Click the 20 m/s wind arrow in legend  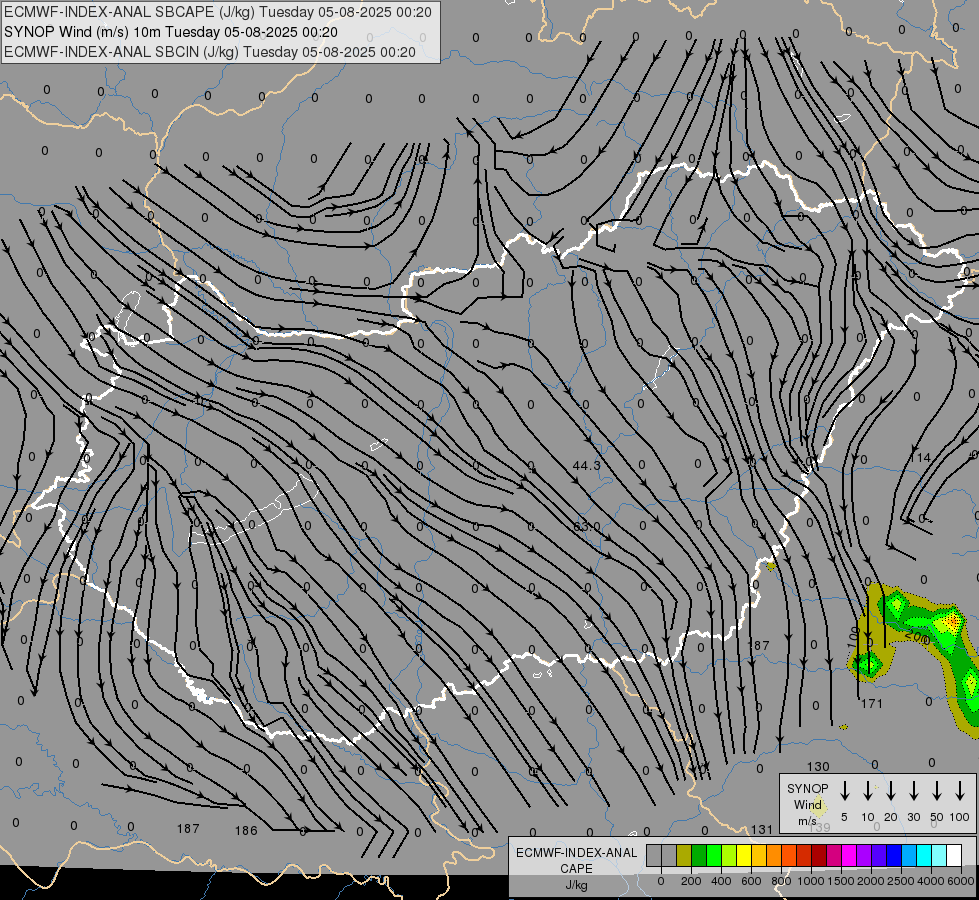[x=891, y=790]
